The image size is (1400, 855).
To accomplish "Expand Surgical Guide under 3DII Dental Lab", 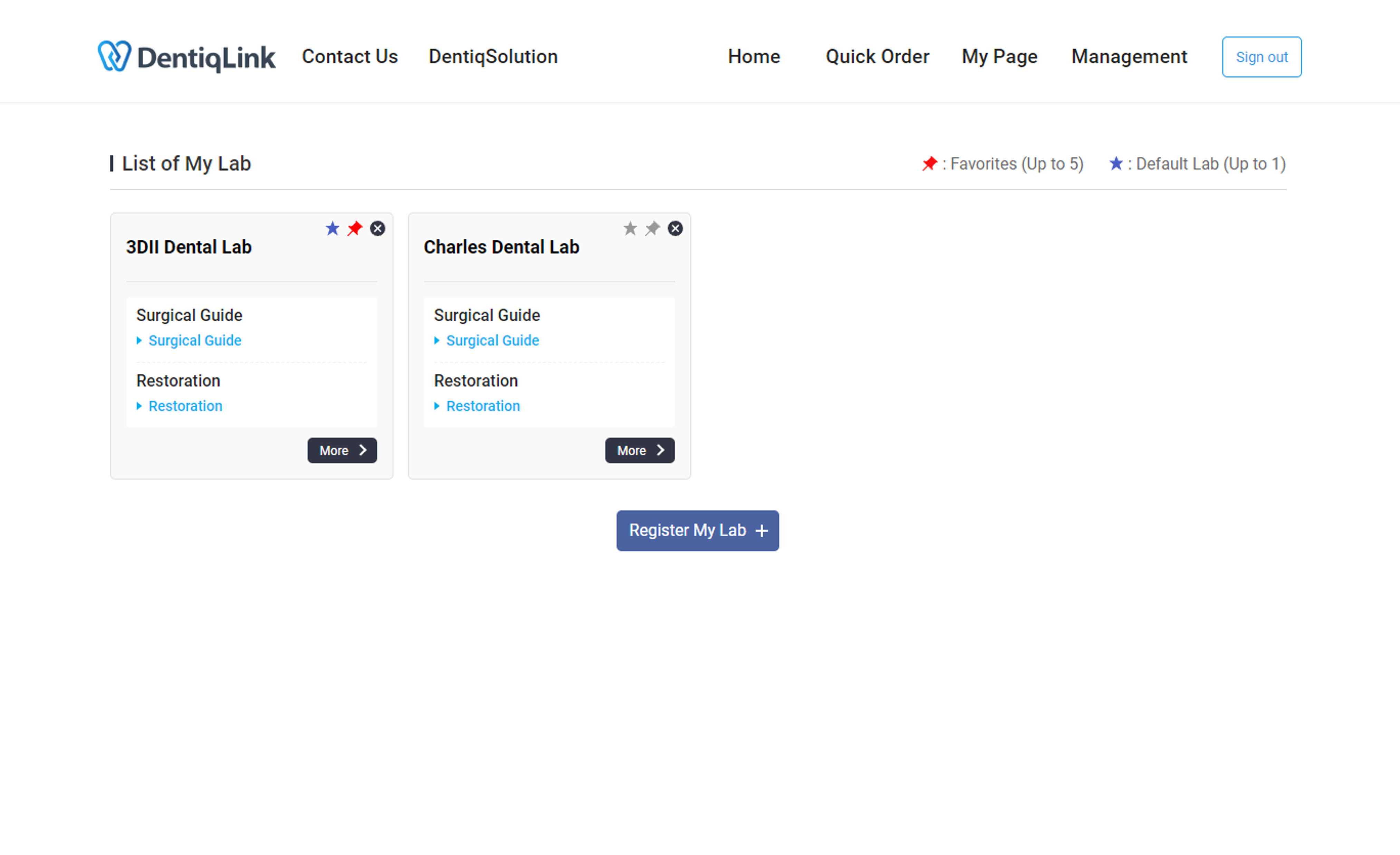I will [195, 340].
